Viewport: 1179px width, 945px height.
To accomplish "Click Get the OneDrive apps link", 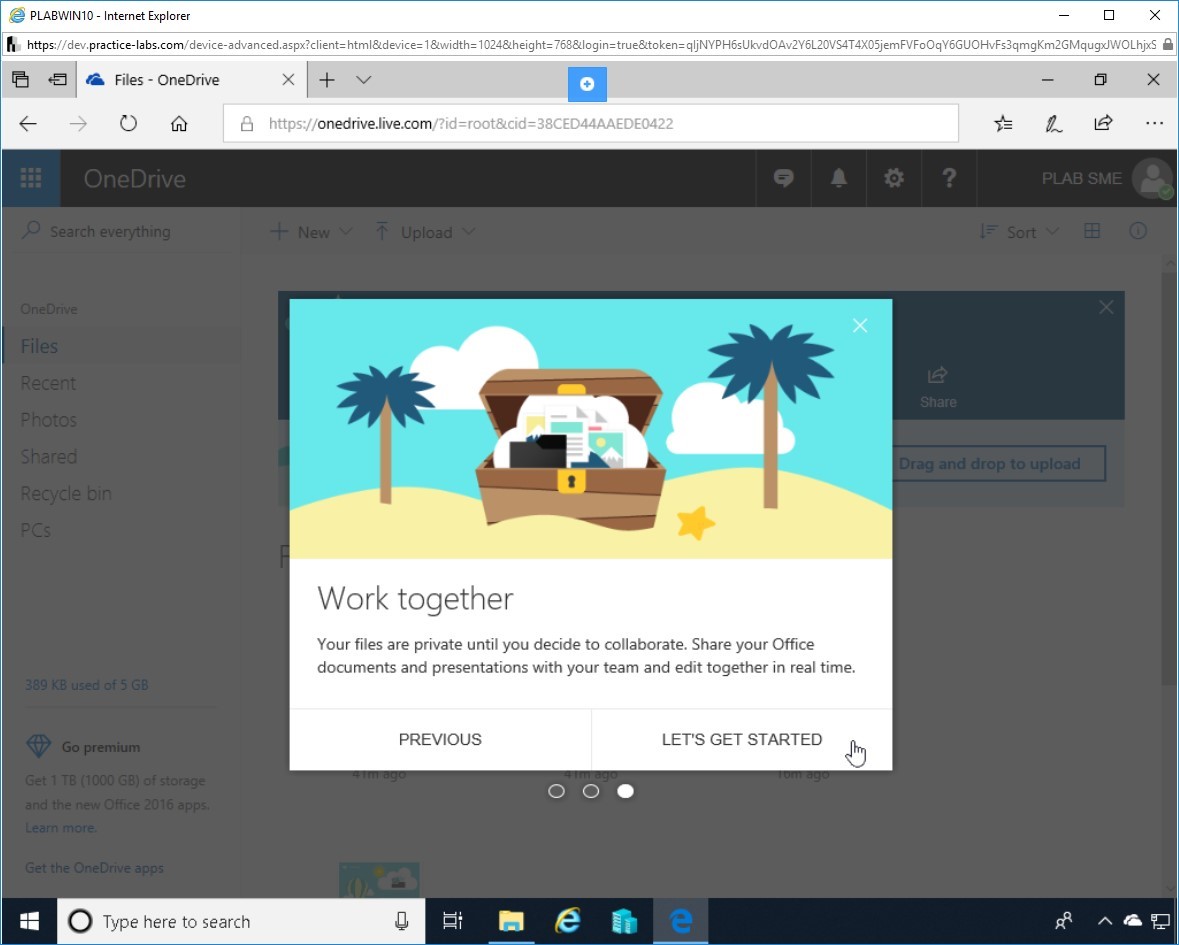I will tap(94, 868).
